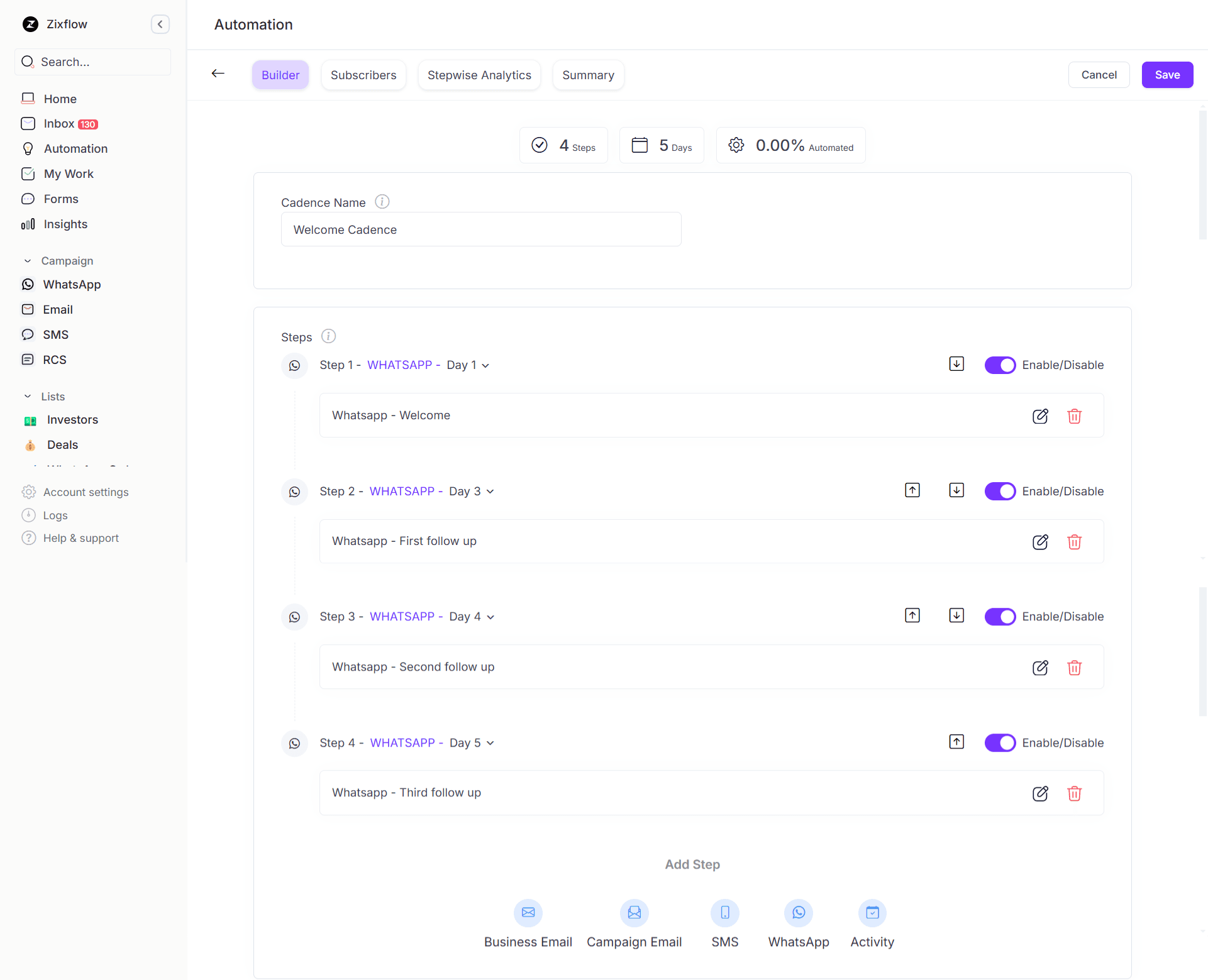The width and height of the screenshot is (1208, 980).
Task: Switch to the Subscribers tab
Action: point(363,75)
